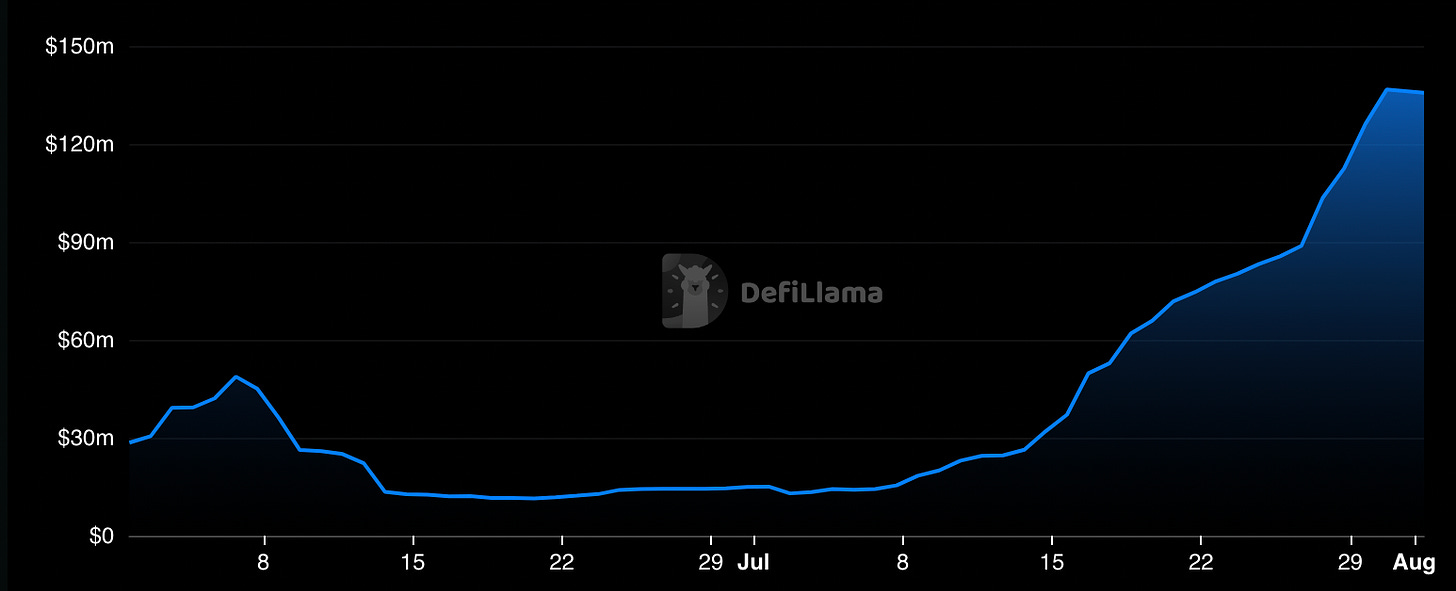The width and height of the screenshot is (1456, 591).
Task: Click the 15 label before Jul
Action: 413,562
